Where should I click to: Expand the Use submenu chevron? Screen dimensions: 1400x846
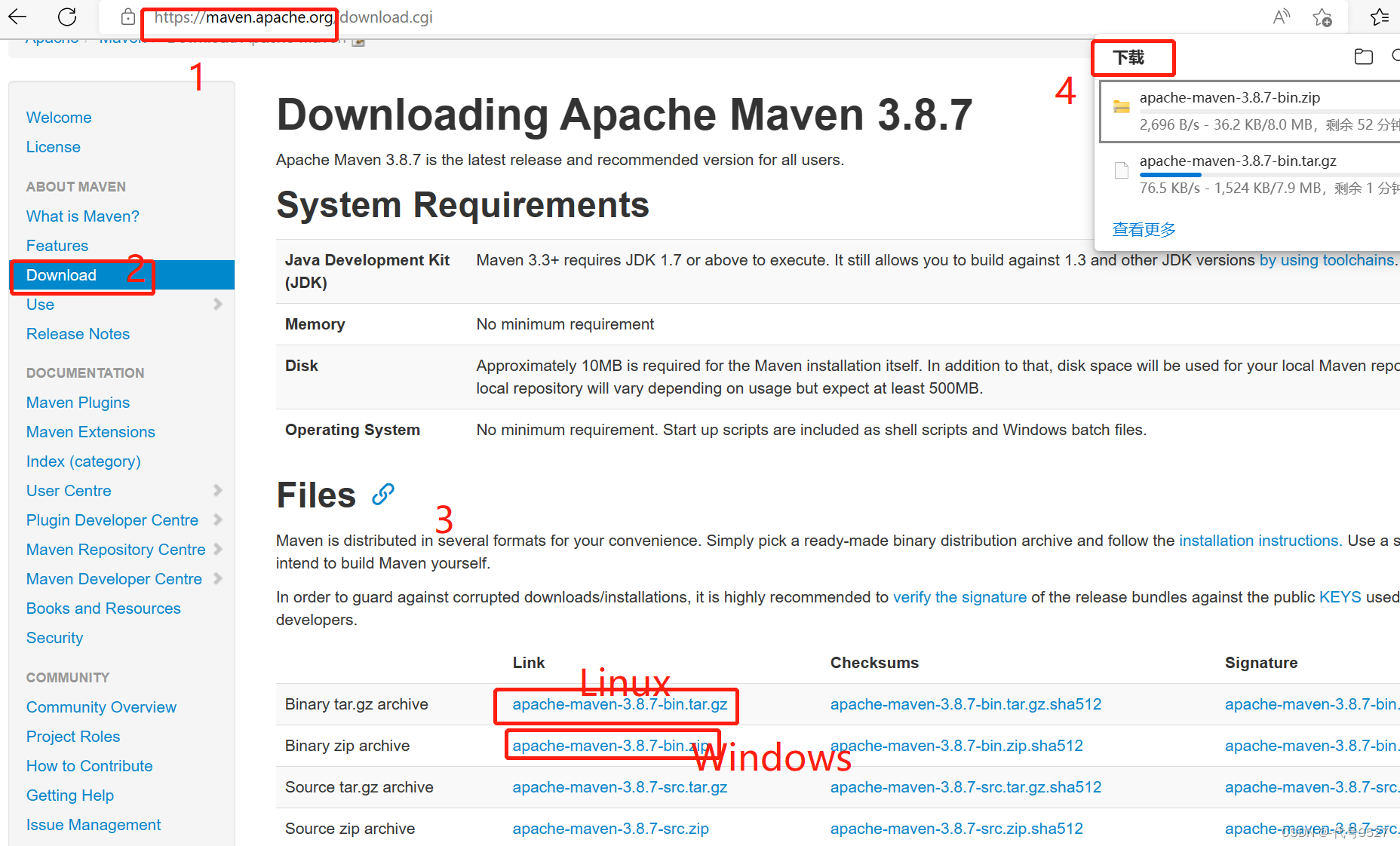pyautogui.click(x=218, y=304)
